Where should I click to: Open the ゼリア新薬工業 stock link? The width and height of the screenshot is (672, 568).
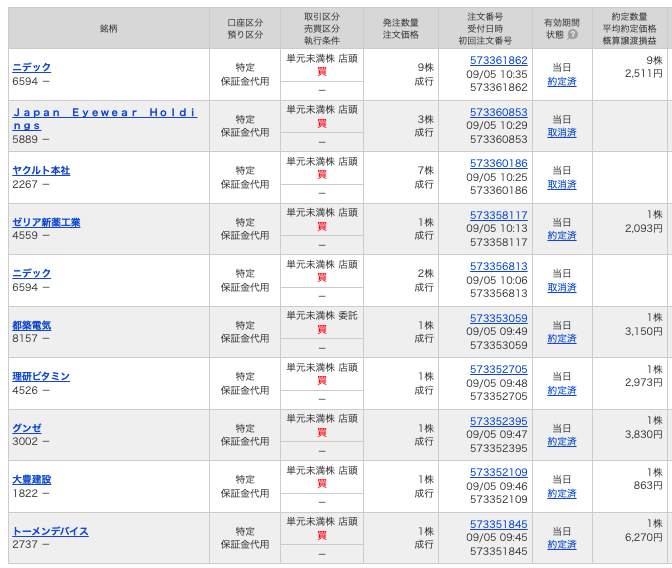[x=46, y=222]
